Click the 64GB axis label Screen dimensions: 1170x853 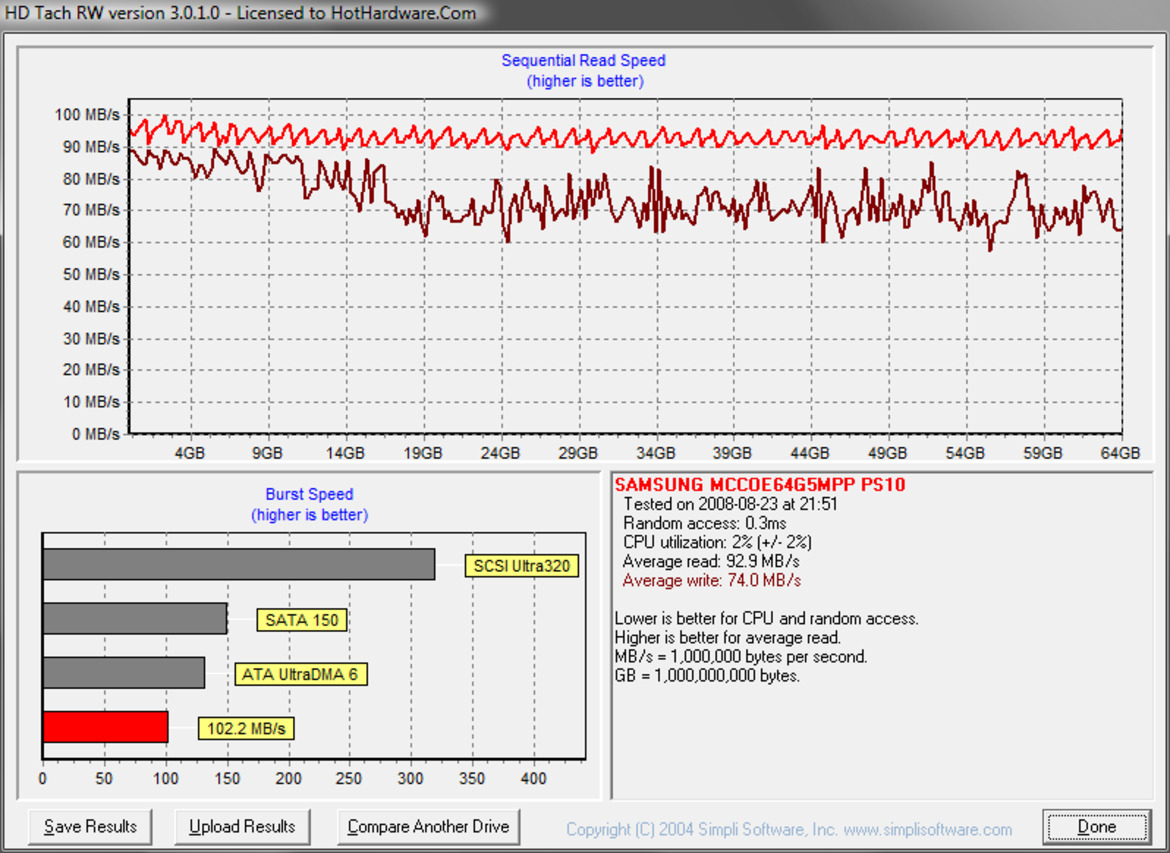point(1121,453)
